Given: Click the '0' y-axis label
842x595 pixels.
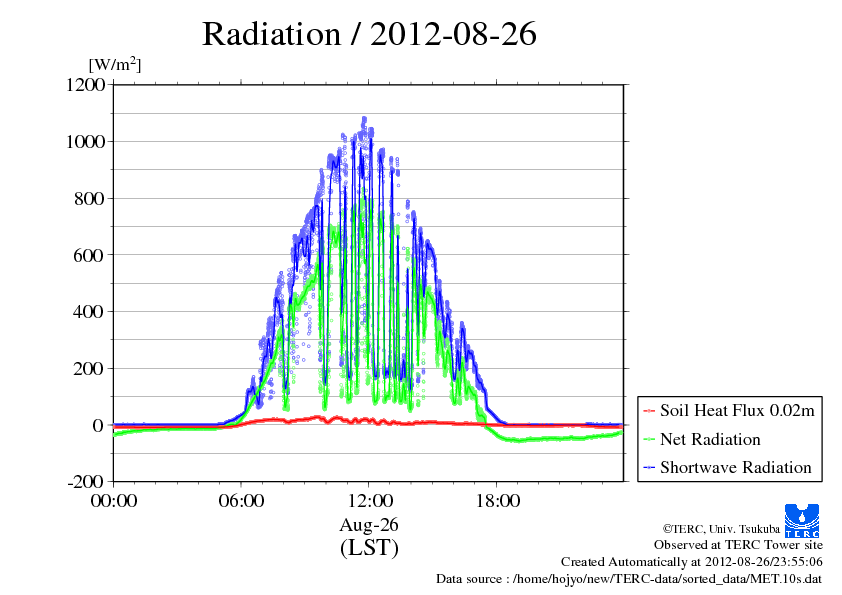Looking at the screenshot, I should (x=98, y=425).
